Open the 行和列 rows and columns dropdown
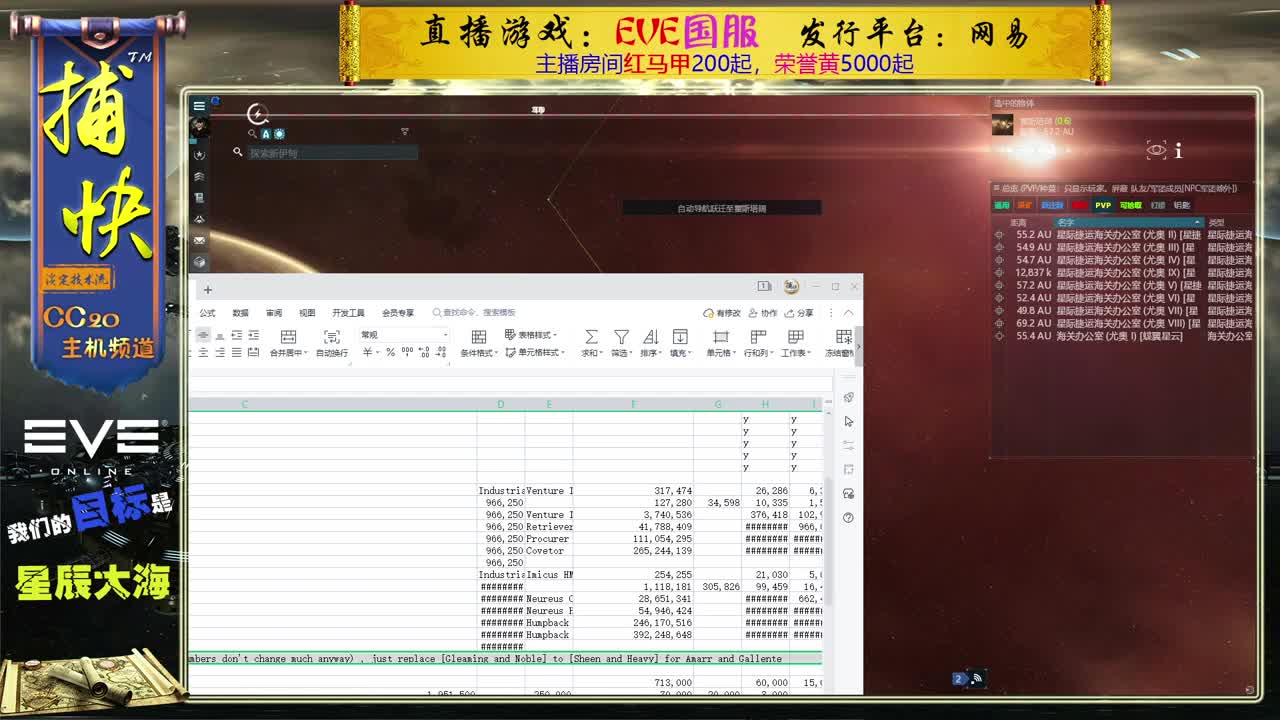Screen dimensions: 1280x720 pyautogui.click(x=757, y=343)
